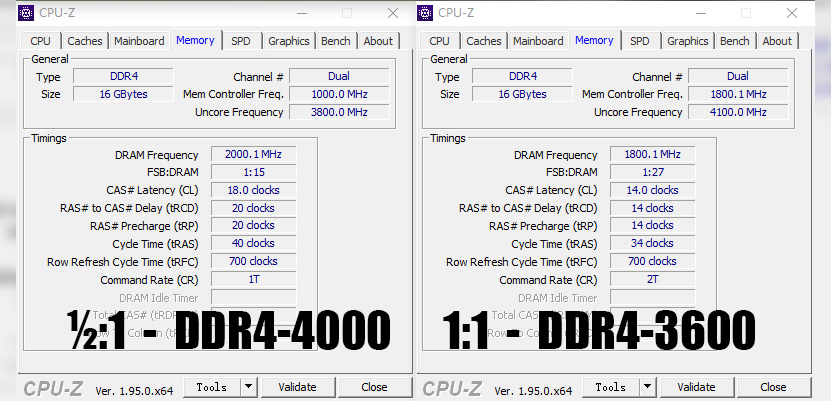
Task: Click empty DRAM Idle Timer field, left window
Action: tap(253, 297)
